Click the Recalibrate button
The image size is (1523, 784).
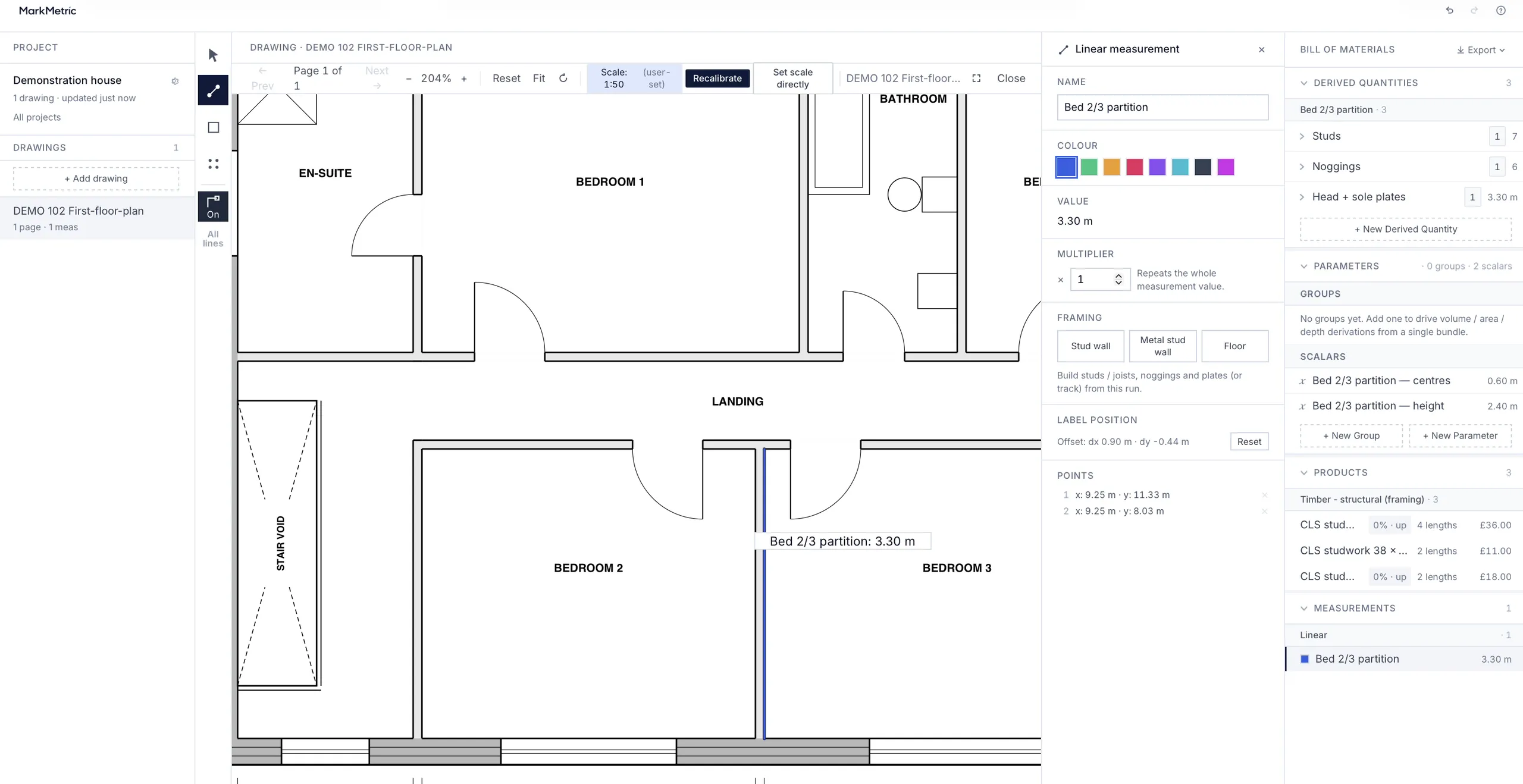click(x=717, y=79)
